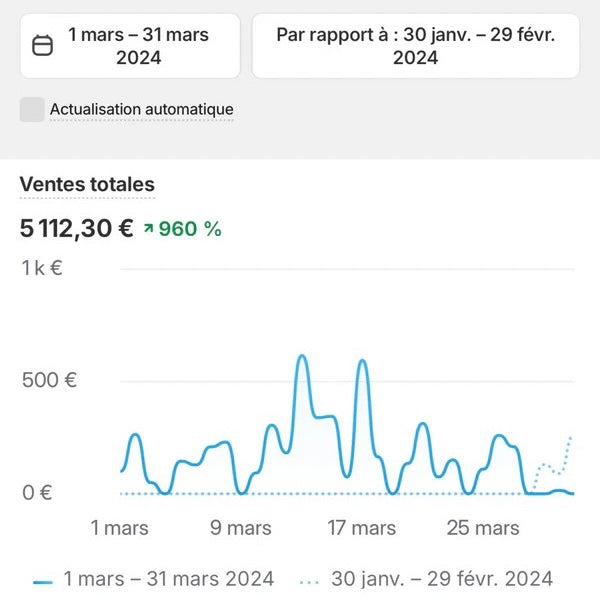Click the 5 112,30 € total sales figure
The height and width of the screenshot is (600, 600).
point(76,228)
